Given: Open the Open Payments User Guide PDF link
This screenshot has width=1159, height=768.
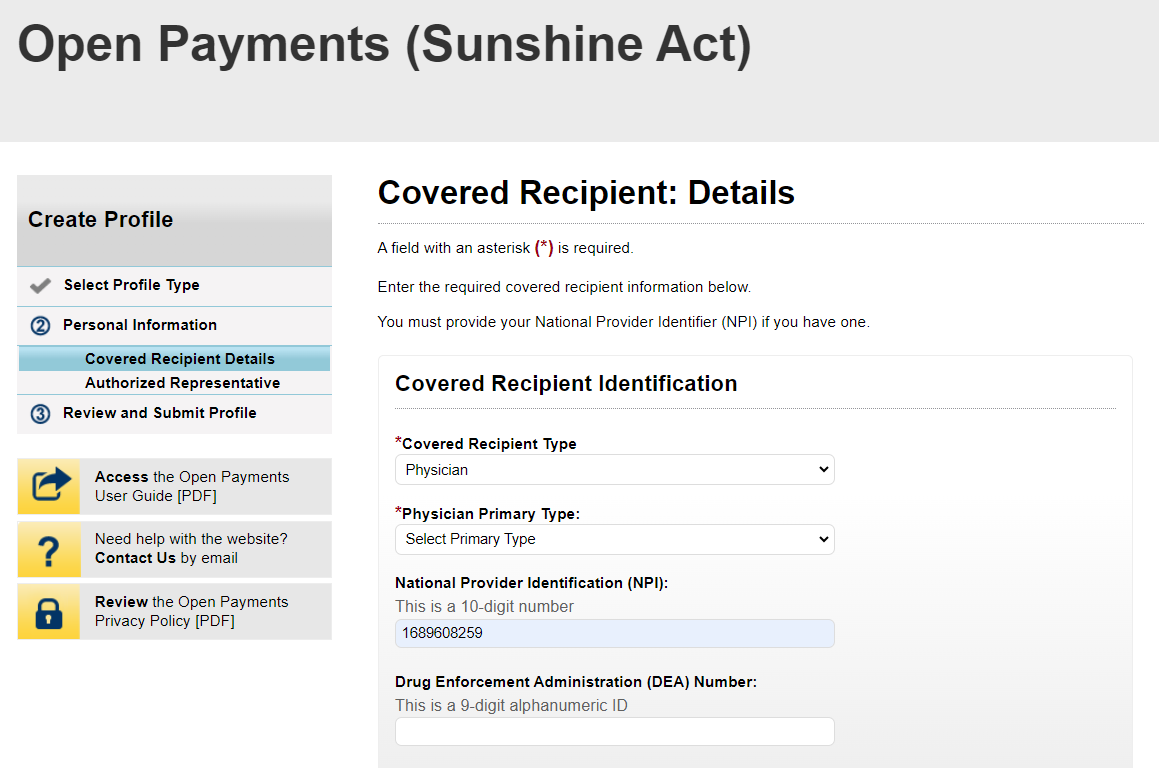Looking at the screenshot, I should click(192, 486).
